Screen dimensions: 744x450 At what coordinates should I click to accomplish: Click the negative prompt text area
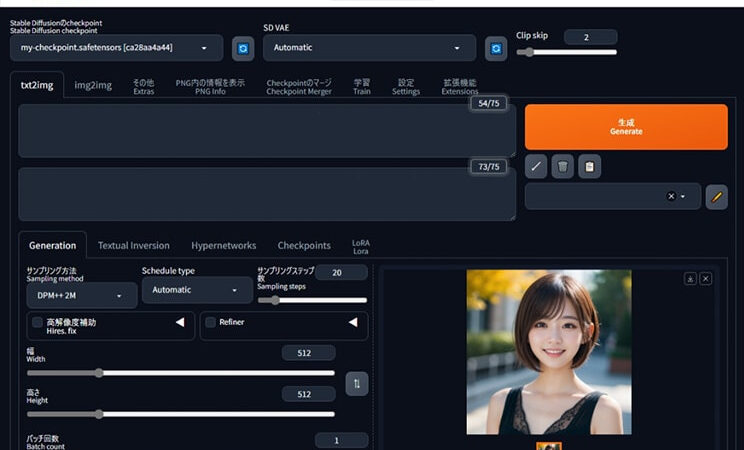point(267,194)
